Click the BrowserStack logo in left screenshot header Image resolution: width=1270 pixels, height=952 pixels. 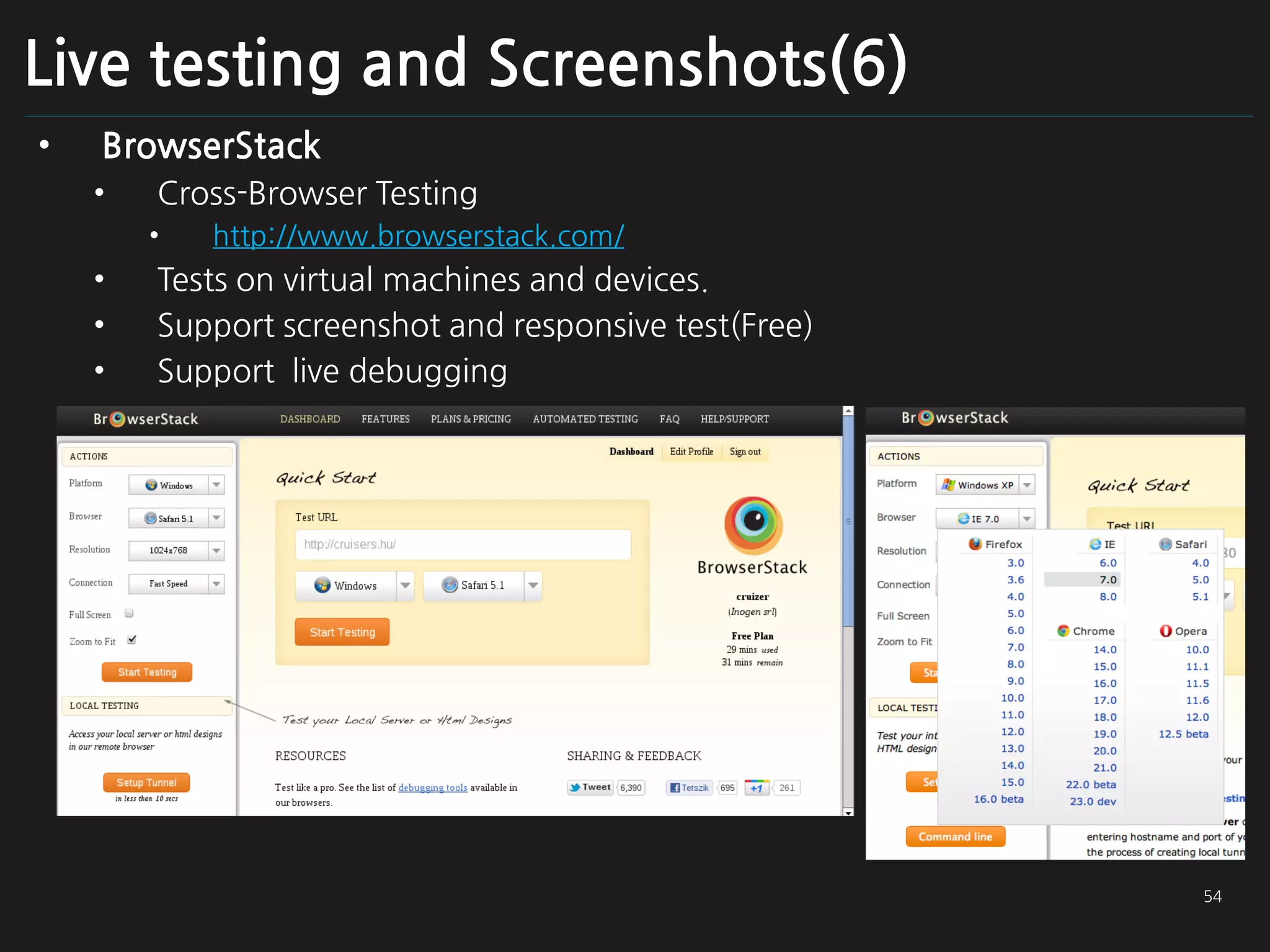point(146,419)
